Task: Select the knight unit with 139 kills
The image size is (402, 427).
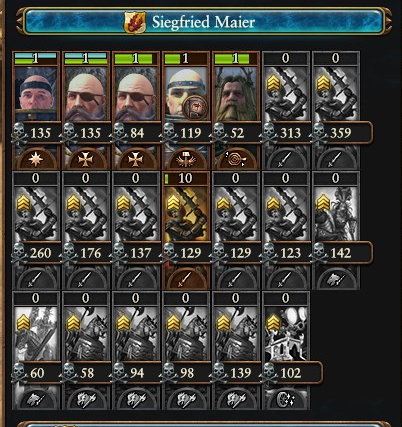Action: tap(235, 350)
